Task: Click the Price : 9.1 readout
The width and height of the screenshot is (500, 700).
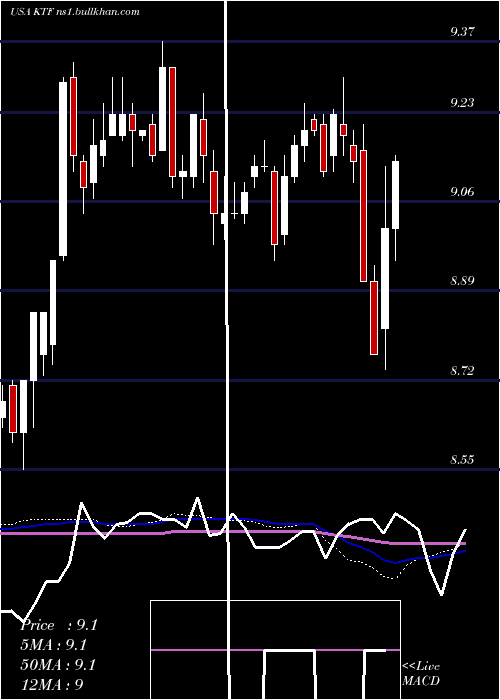Action: point(59,625)
